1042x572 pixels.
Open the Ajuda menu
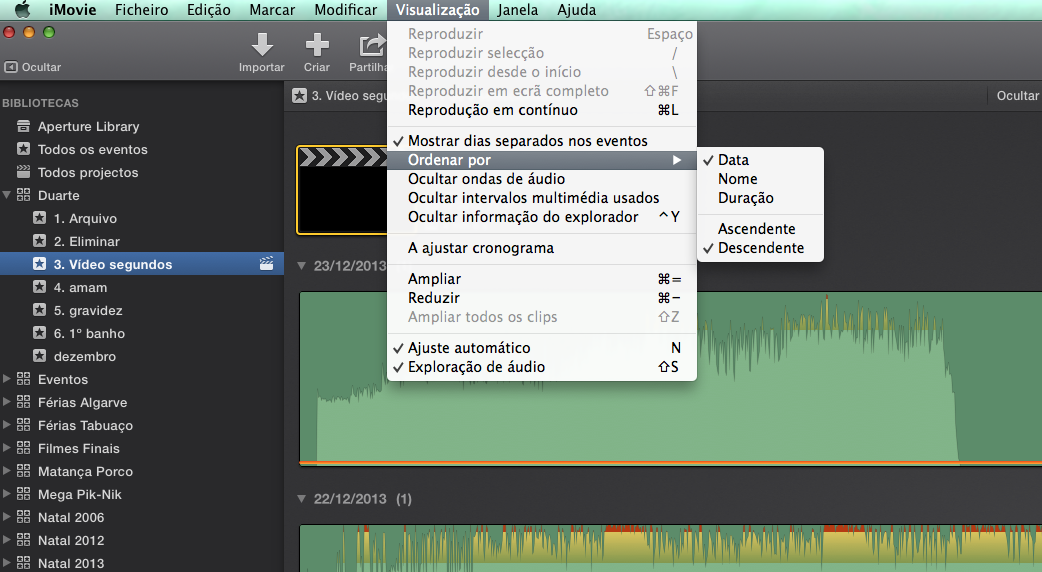tap(577, 10)
